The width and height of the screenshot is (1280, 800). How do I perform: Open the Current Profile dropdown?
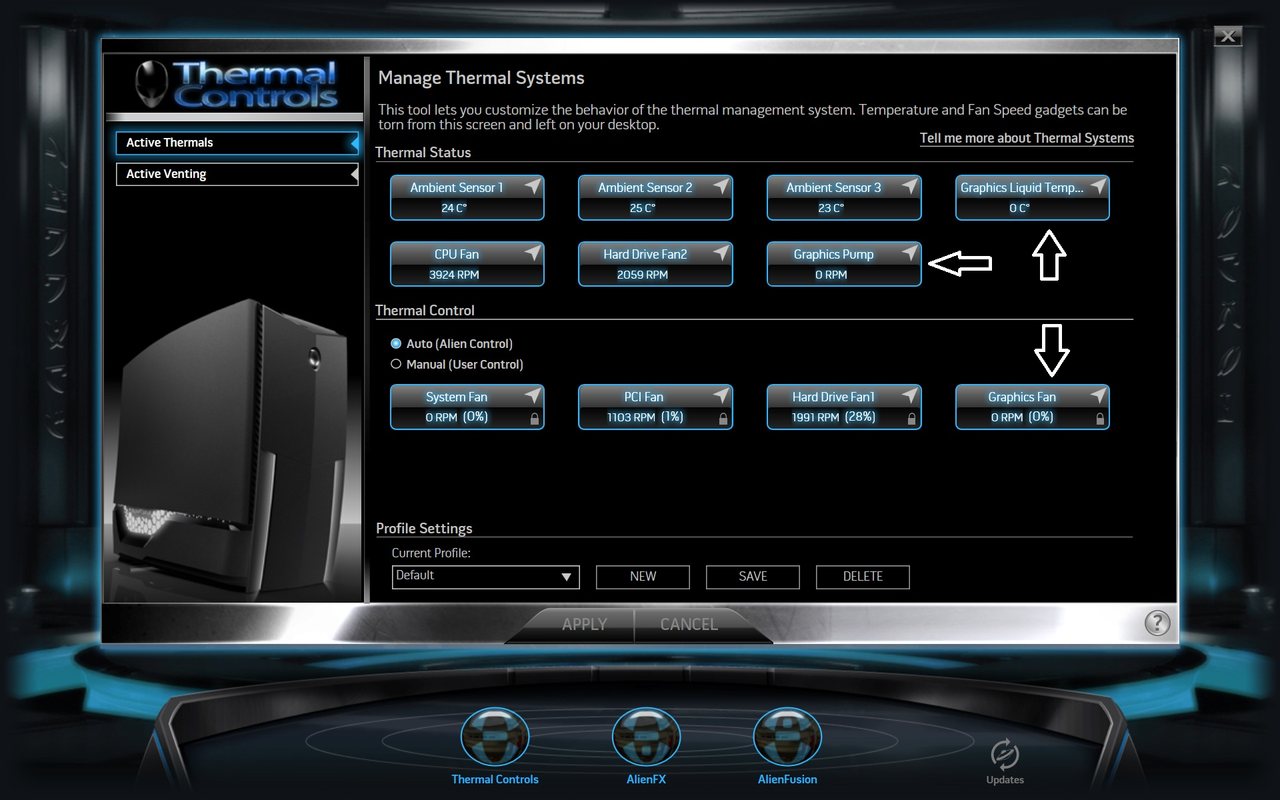[486, 576]
